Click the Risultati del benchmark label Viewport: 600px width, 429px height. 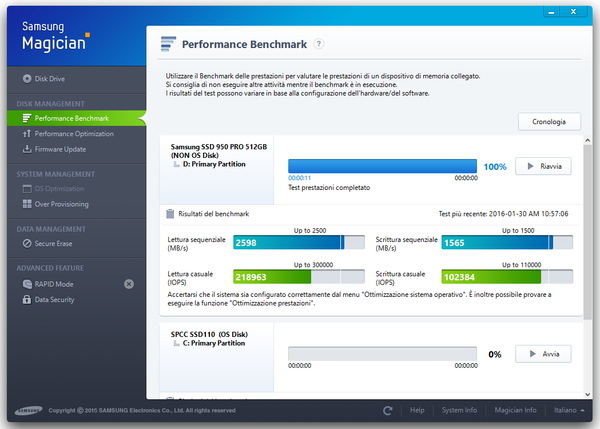tap(214, 214)
